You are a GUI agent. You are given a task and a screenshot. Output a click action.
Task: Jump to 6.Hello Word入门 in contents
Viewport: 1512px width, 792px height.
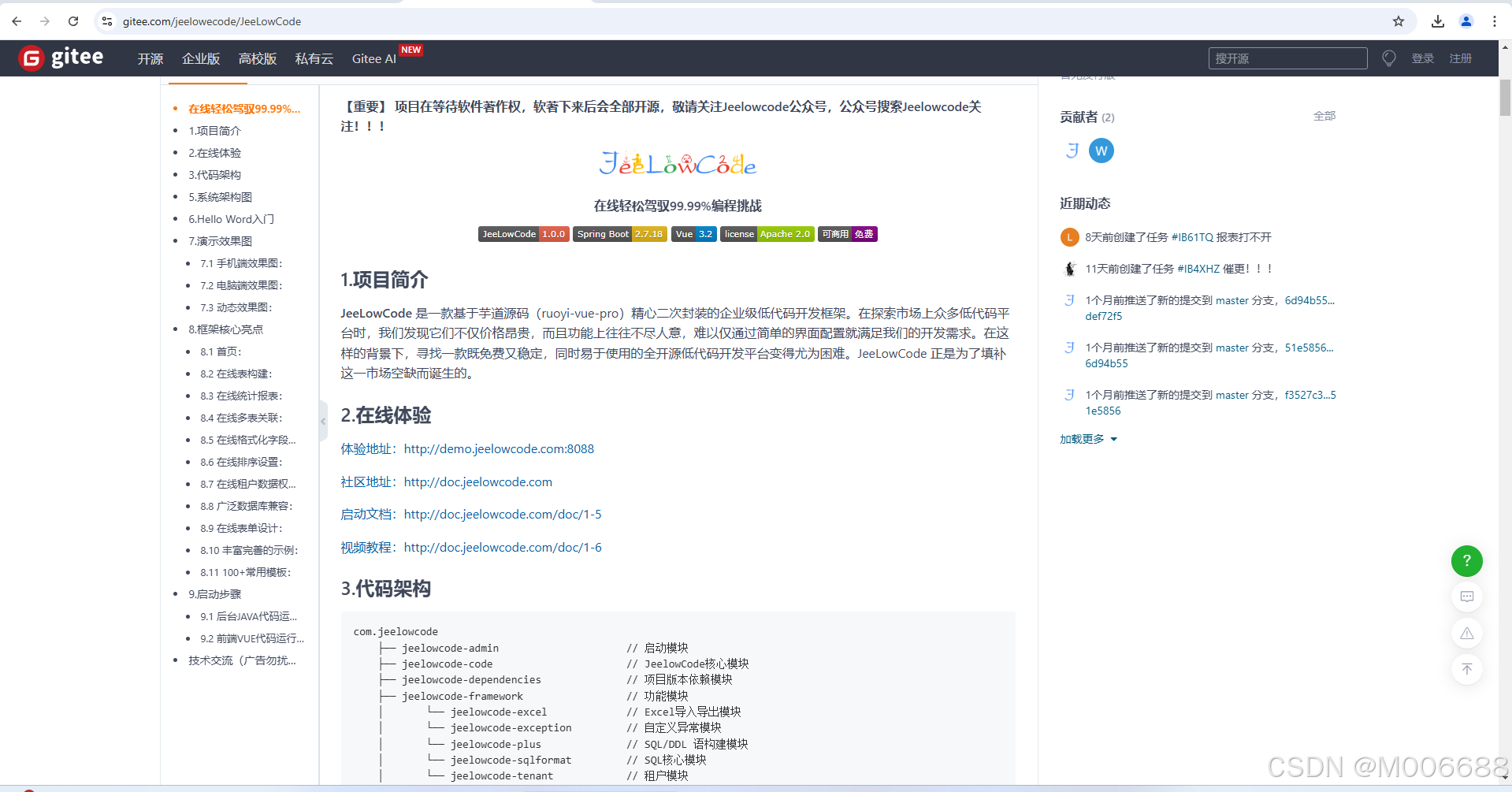point(231,219)
